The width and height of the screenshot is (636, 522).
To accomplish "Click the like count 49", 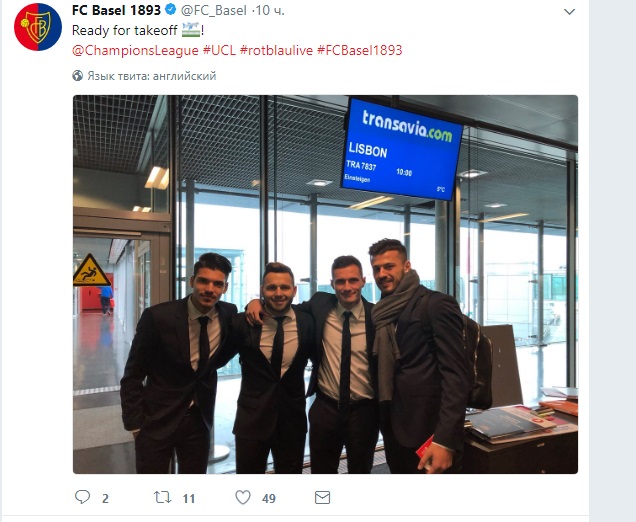I will (269, 498).
